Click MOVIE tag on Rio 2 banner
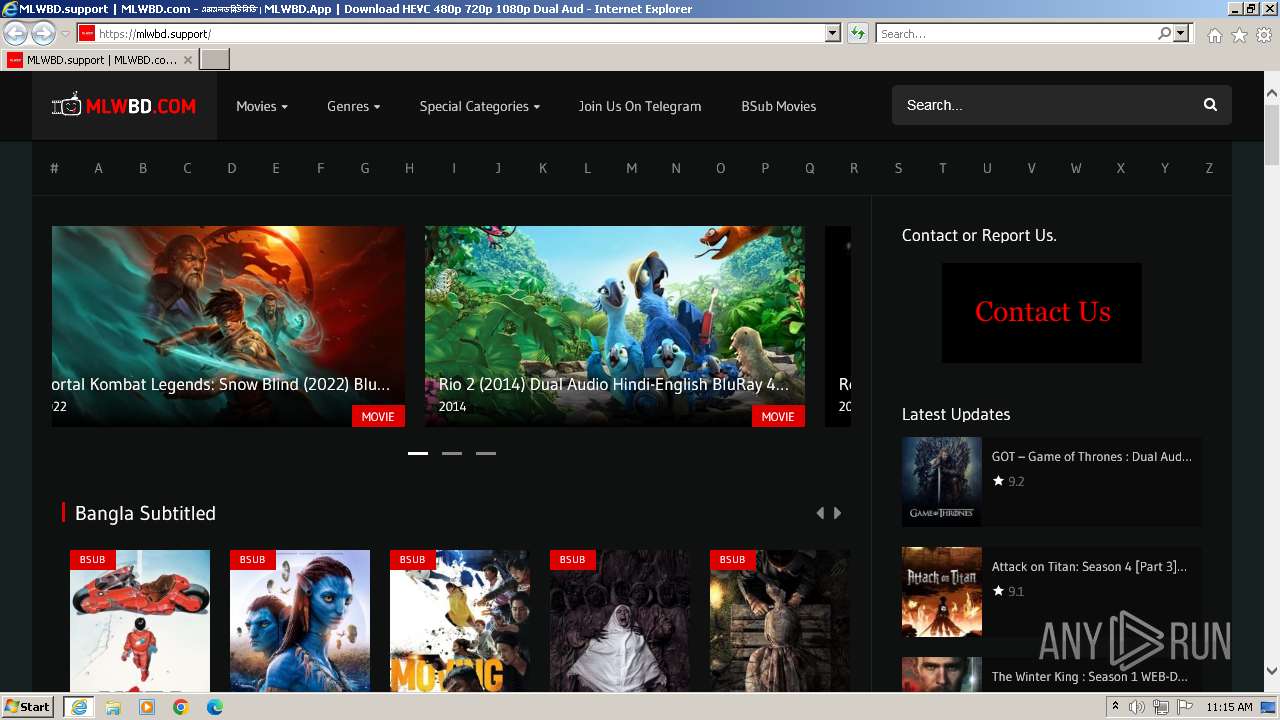 click(778, 416)
